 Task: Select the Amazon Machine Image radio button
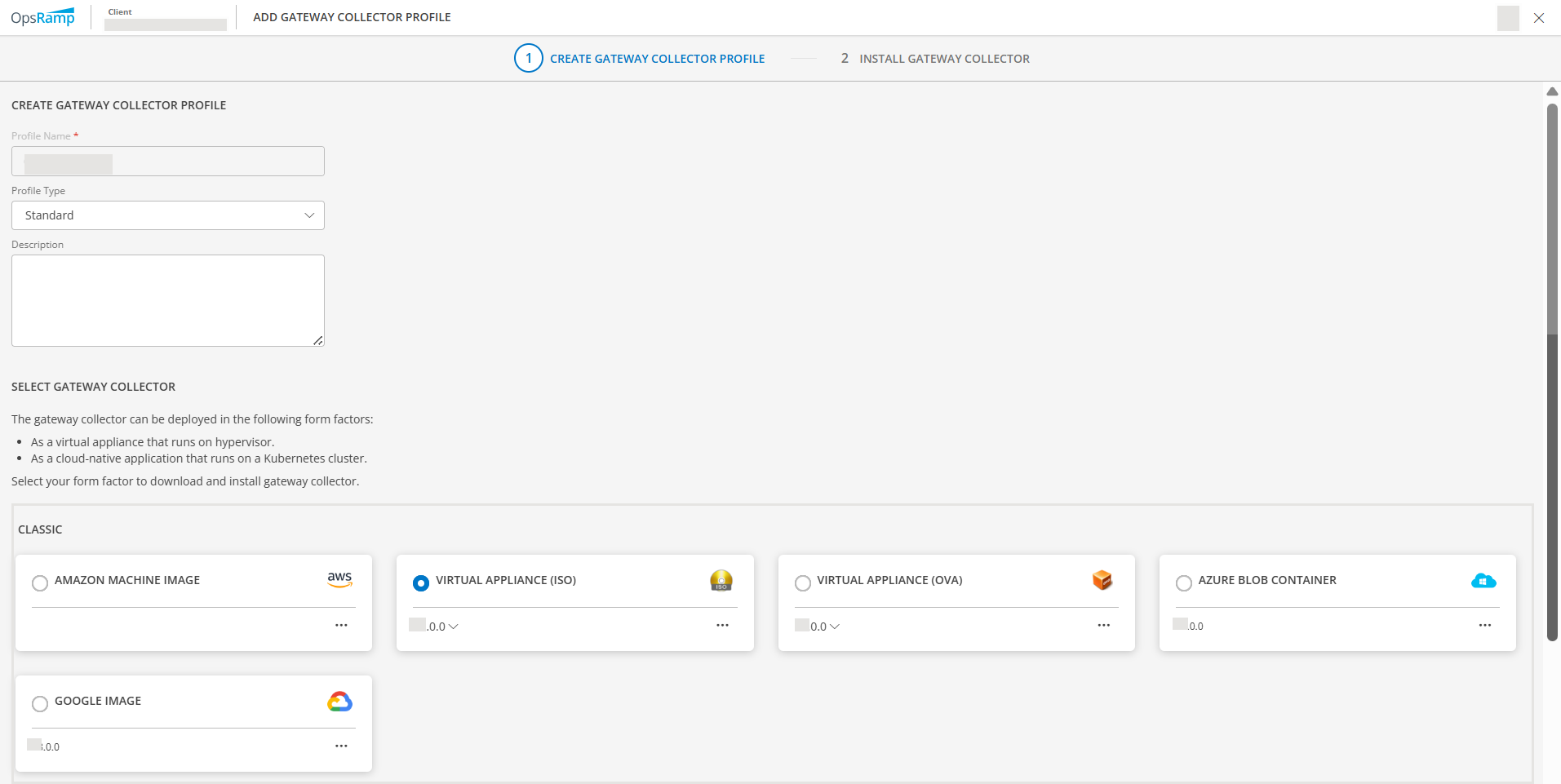tap(40, 583)
